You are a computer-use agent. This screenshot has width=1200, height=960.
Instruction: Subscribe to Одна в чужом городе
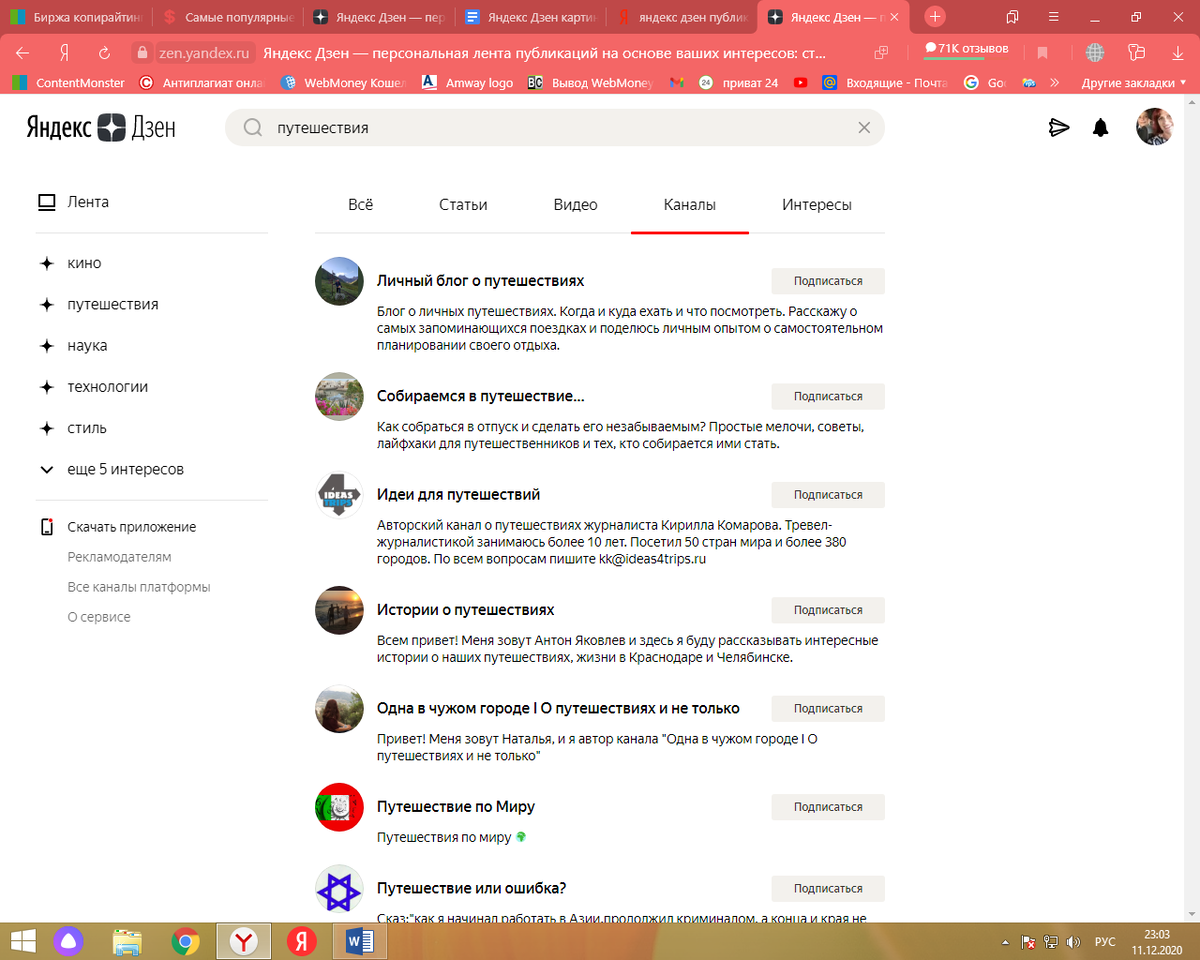(x=828, y=708)
